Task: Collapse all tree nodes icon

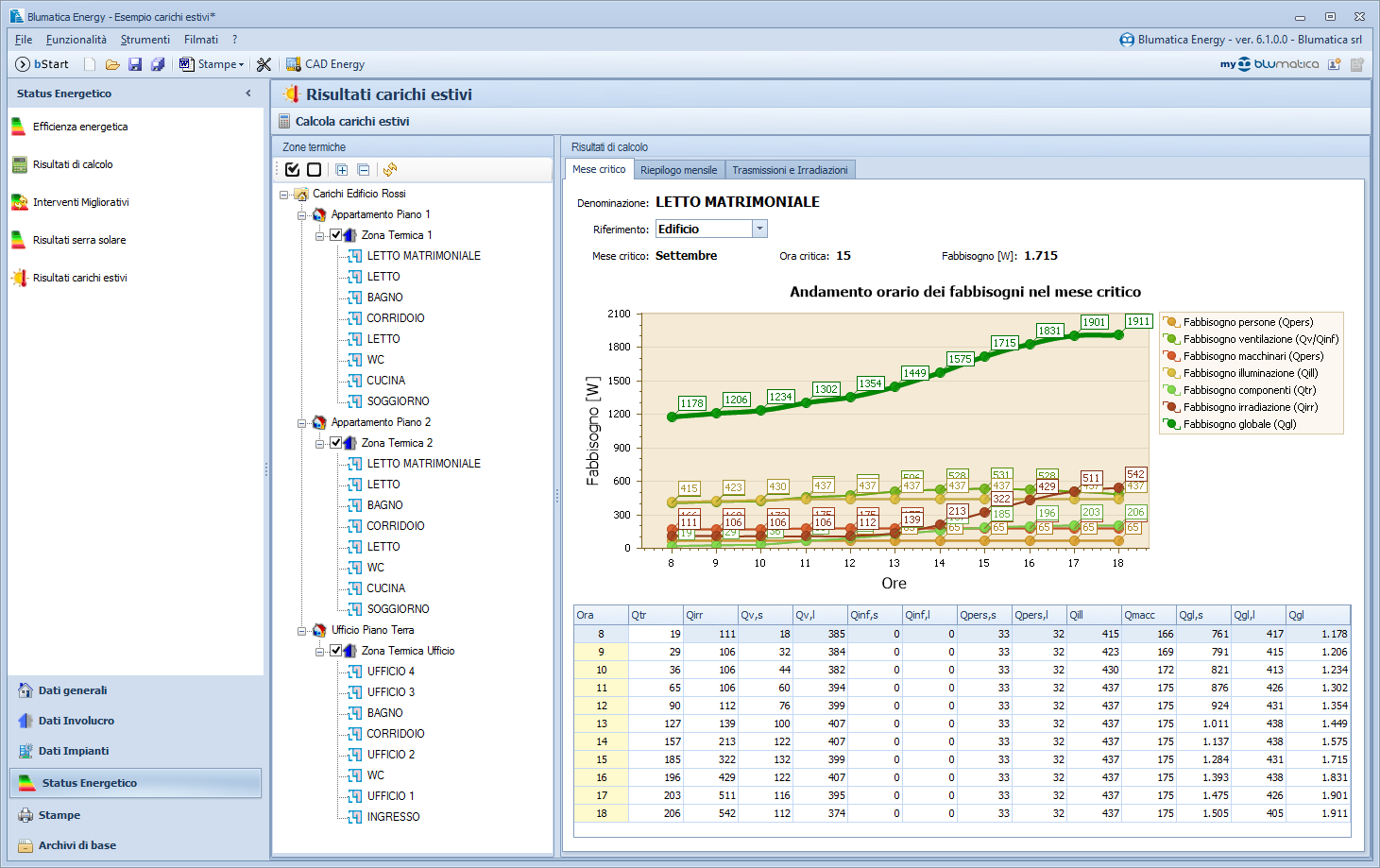Action: (364, 170)
